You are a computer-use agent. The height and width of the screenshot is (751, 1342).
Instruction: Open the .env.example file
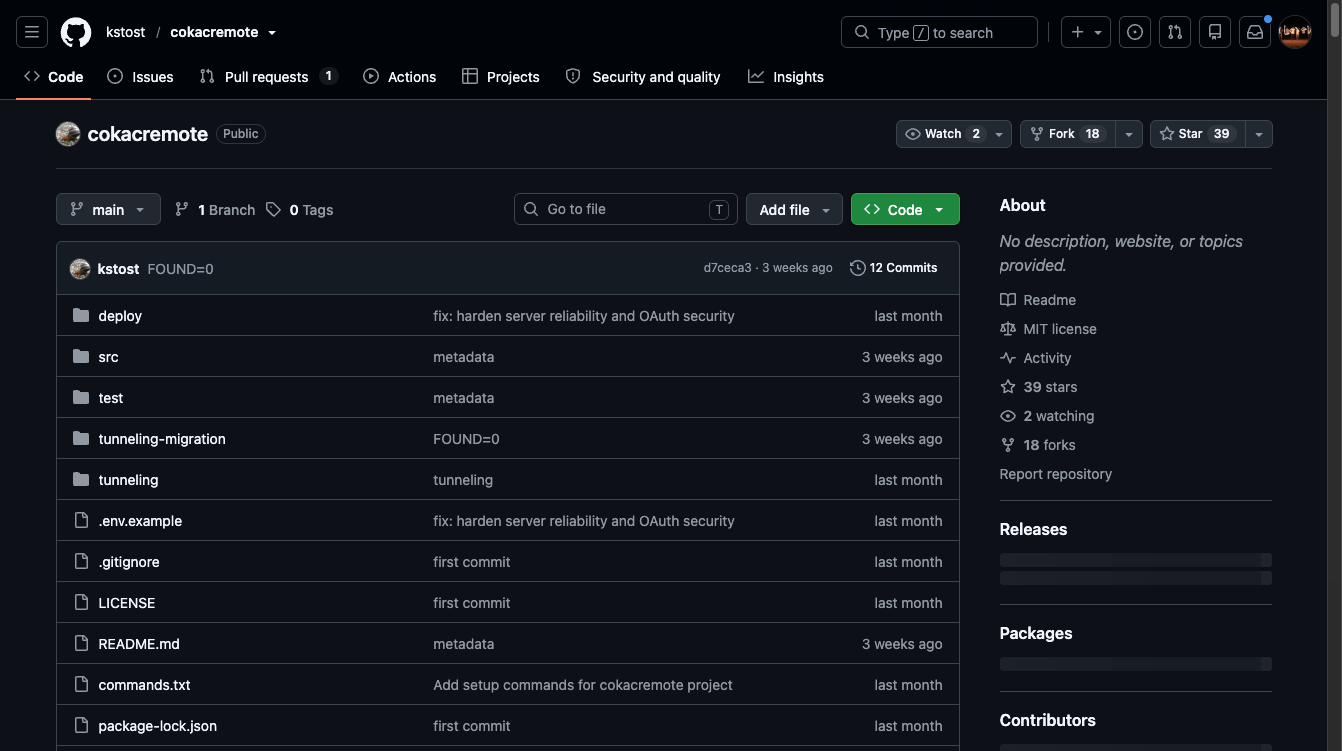point(140,521)
